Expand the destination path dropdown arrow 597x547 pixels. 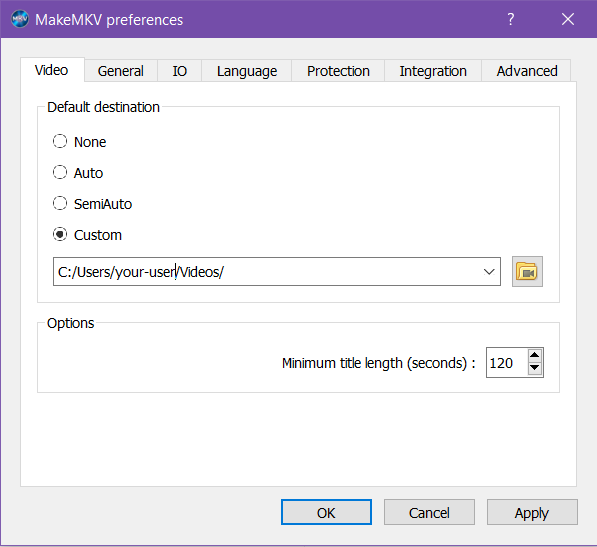point(489,272)
